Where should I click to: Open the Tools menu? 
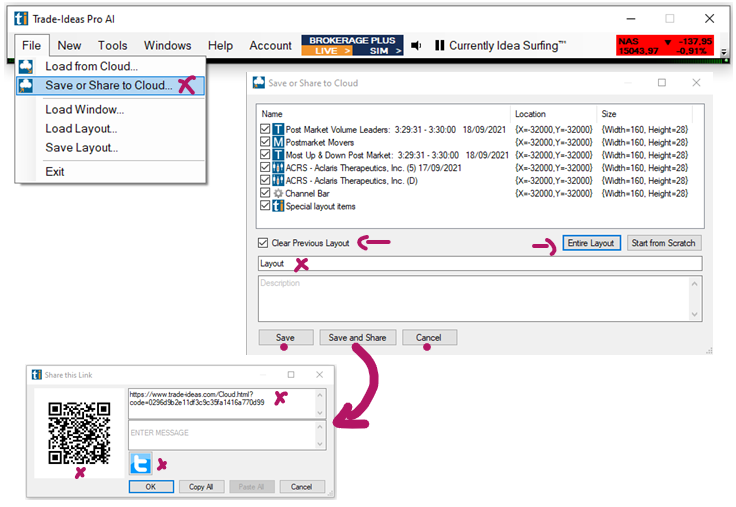click(x=112, y=45)
